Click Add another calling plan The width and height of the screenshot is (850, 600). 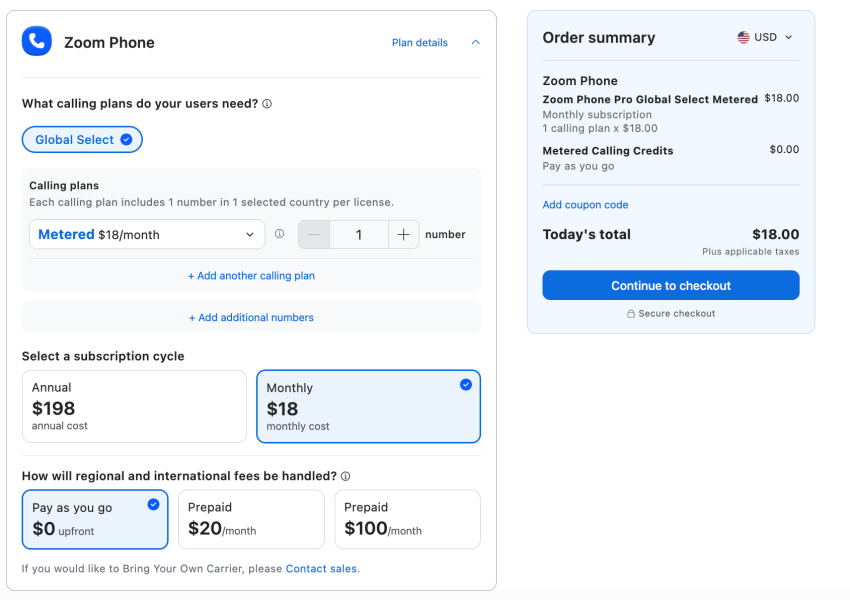pos(251,276)
